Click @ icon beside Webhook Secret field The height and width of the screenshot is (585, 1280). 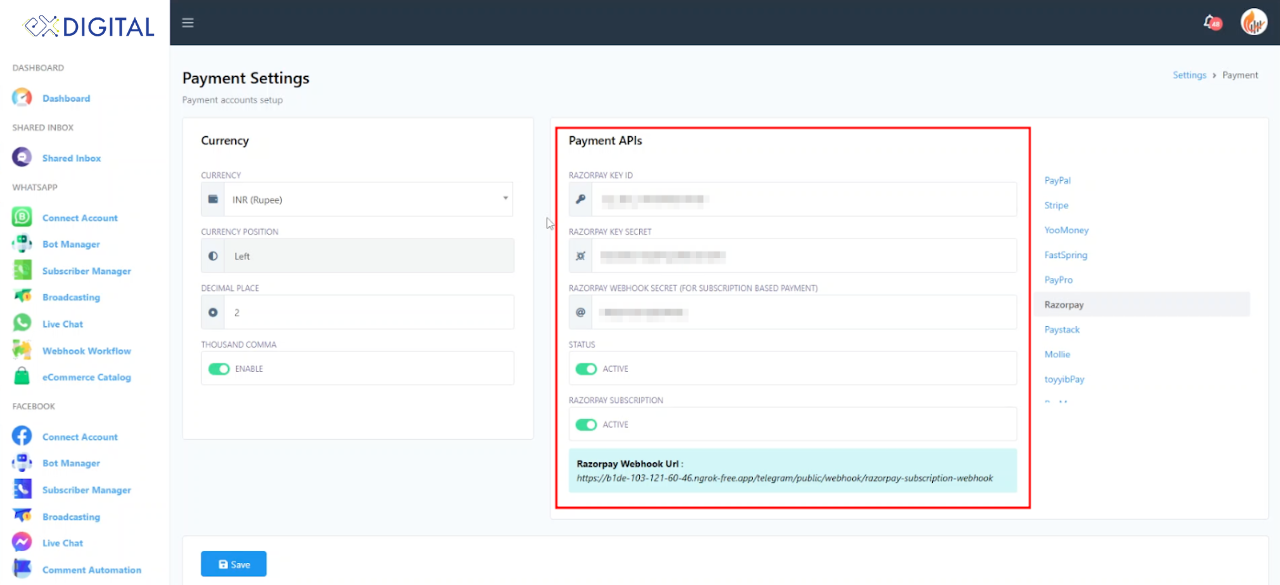581,312
